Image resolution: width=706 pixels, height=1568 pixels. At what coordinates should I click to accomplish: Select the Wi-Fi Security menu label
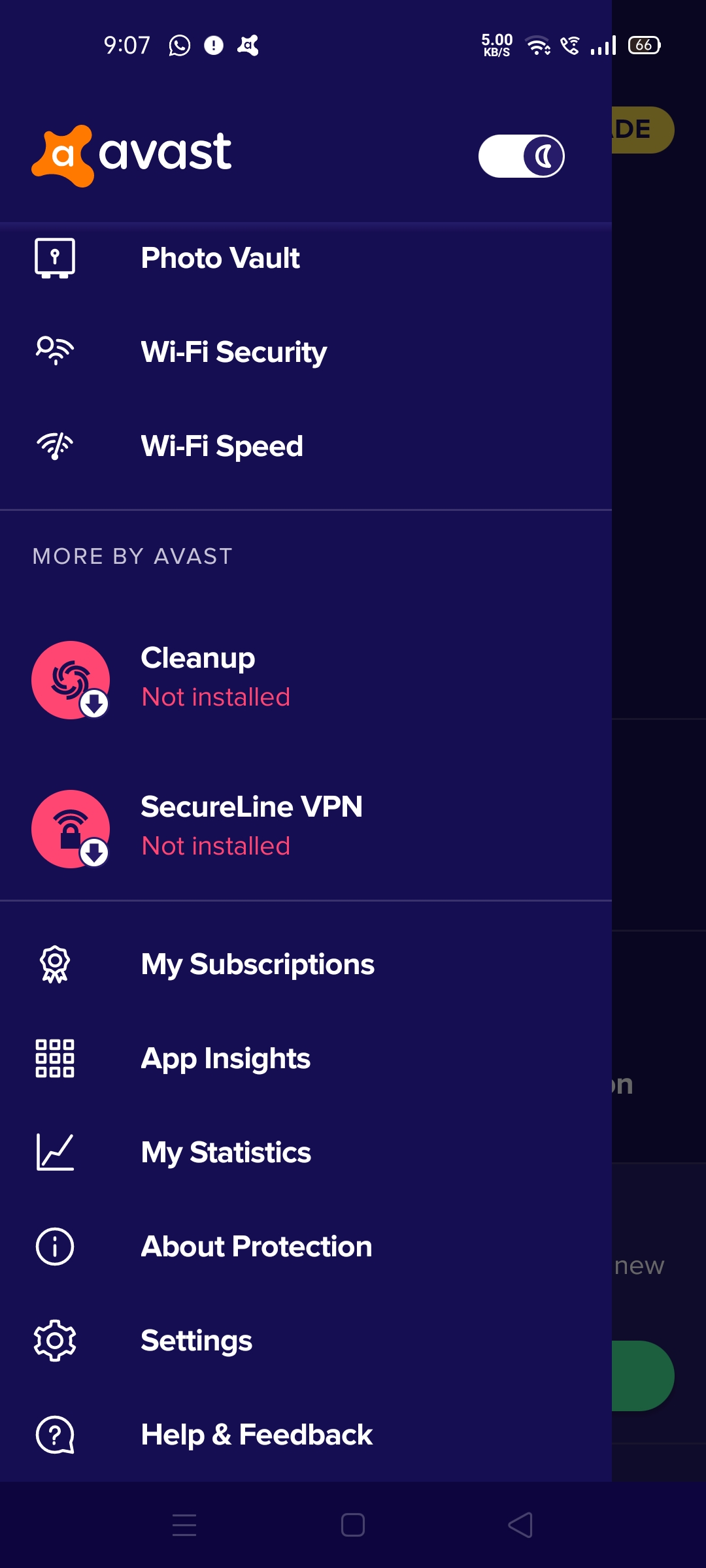(x=234, y=352)
